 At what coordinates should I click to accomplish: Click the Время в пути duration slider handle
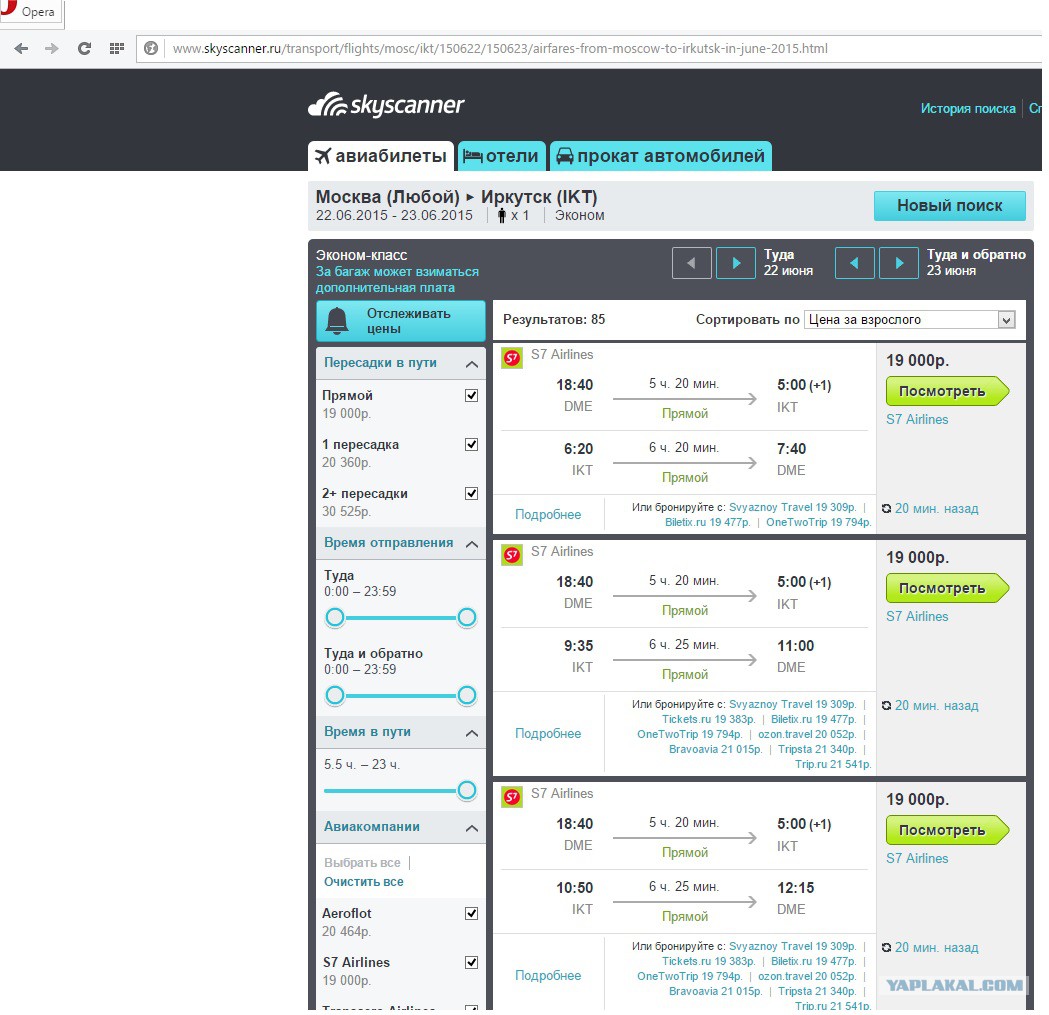(x=467, y=790)
